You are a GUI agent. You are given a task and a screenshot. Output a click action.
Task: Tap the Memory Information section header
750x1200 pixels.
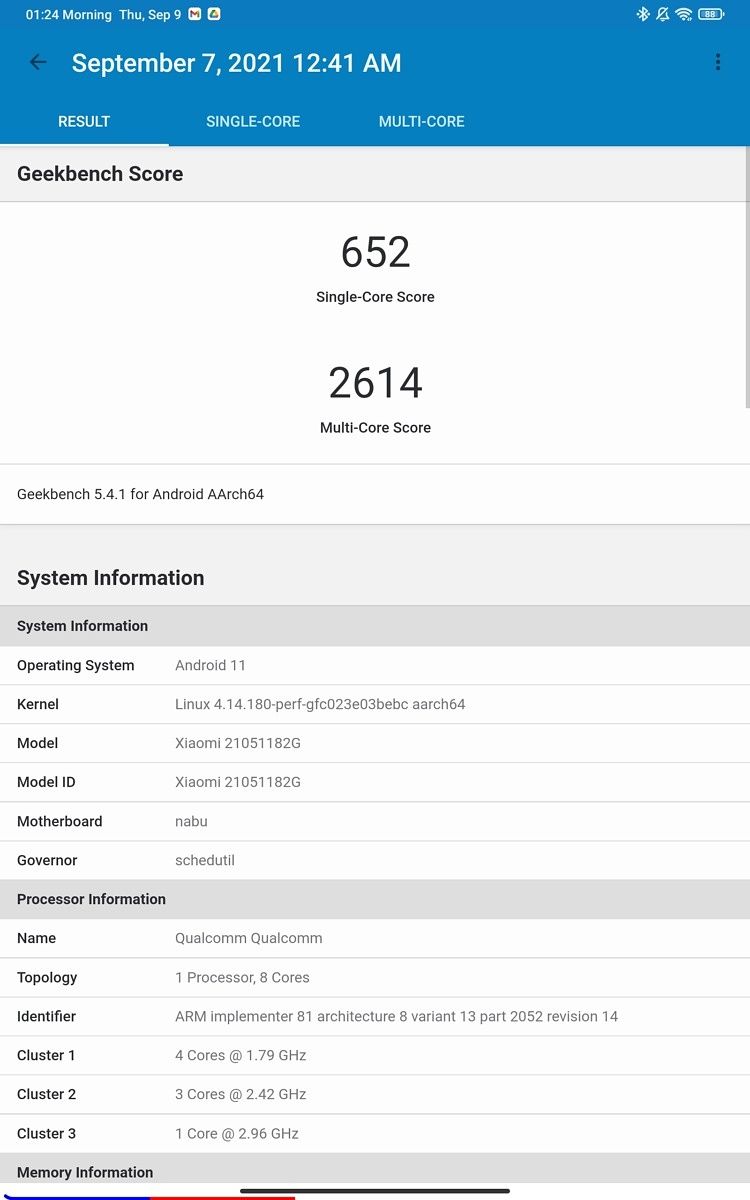click(375, 1172)
